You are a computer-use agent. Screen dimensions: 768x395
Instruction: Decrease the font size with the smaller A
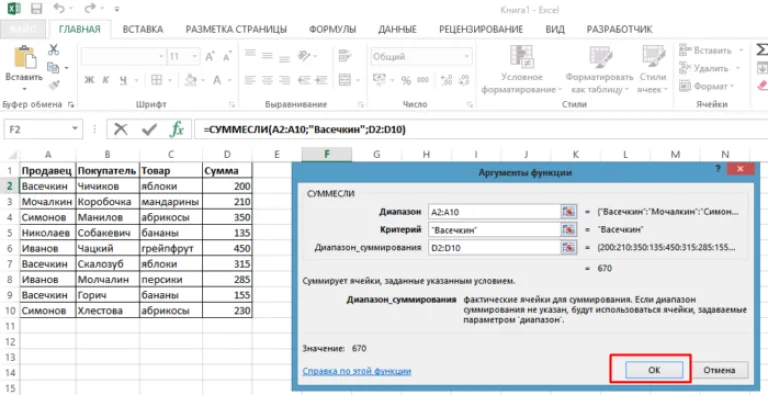(227, 57)
